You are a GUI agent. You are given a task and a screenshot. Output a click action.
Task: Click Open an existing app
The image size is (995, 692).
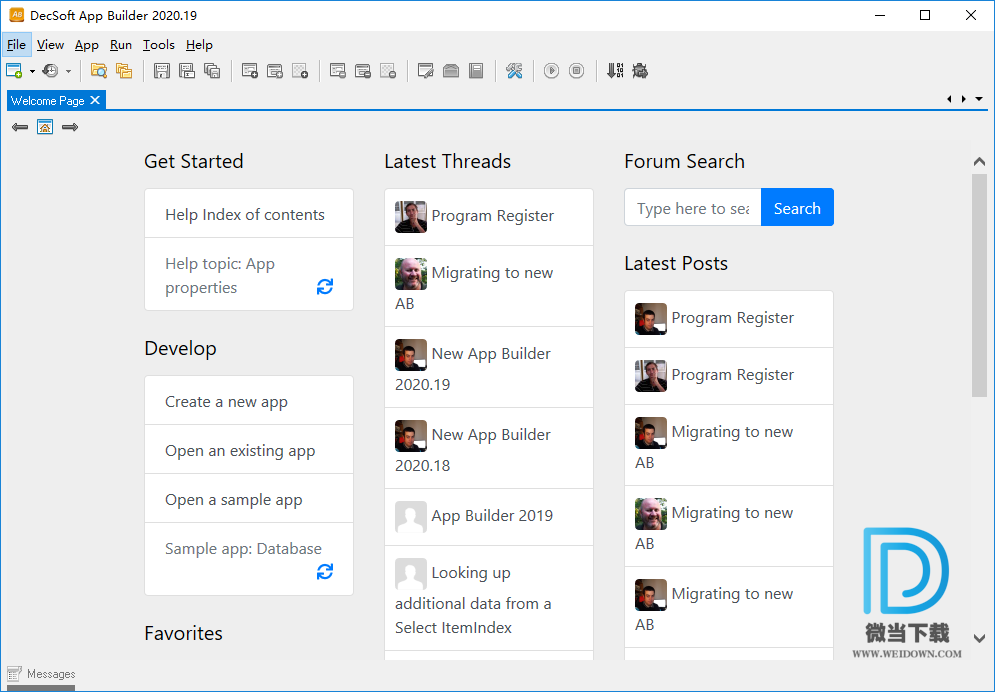(249, 450)
